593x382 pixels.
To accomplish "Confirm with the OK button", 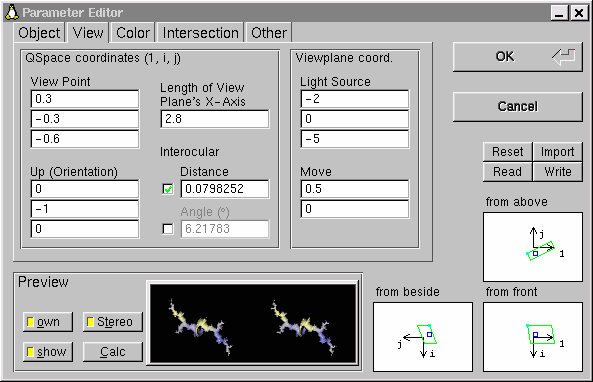I will 517,57.
